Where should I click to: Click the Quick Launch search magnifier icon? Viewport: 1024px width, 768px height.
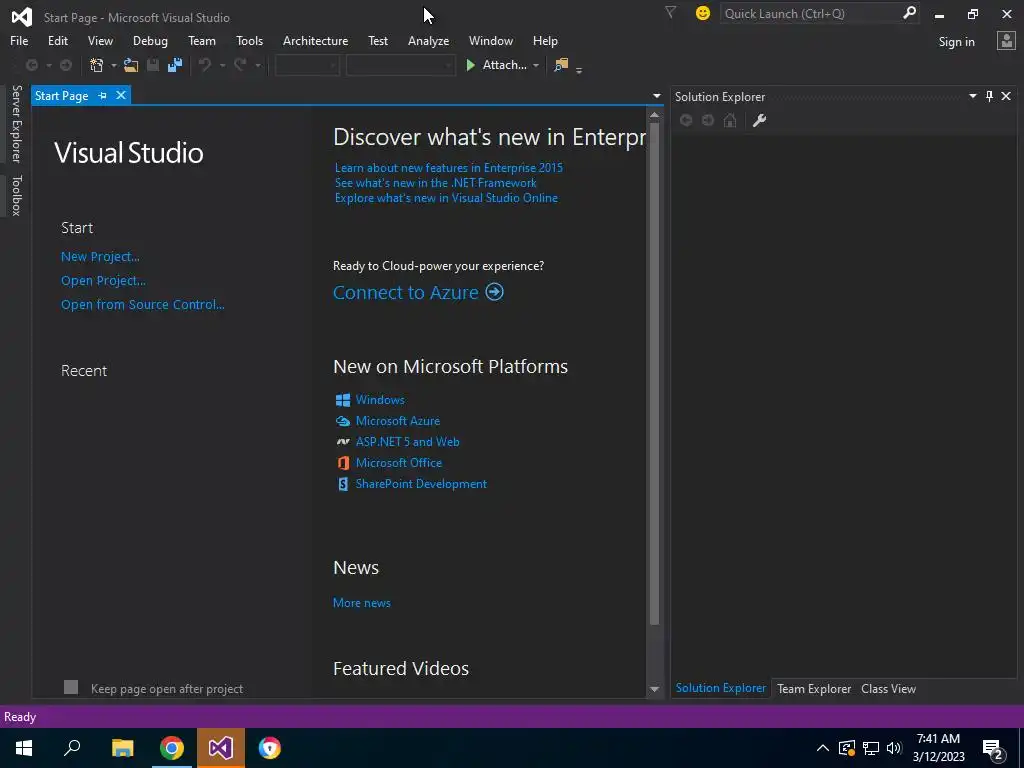[x=909, y=12]
